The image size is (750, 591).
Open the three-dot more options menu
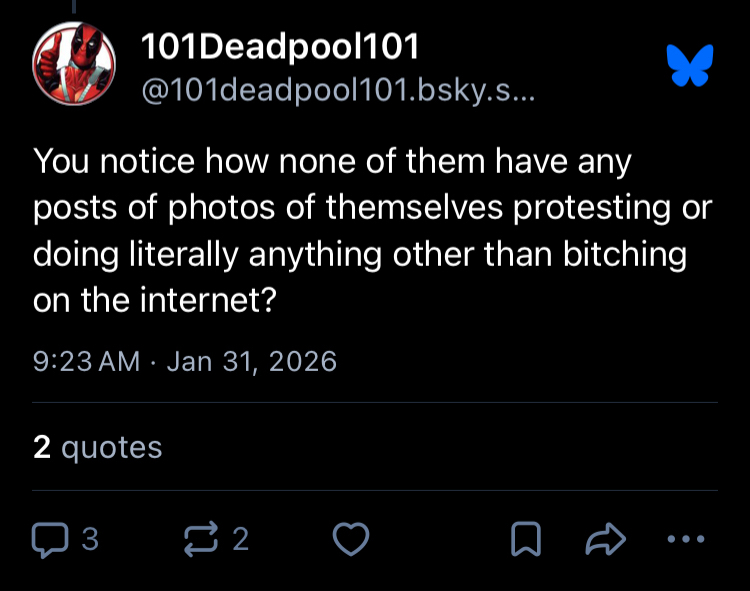pyautogui.click(x=685, y=540)
